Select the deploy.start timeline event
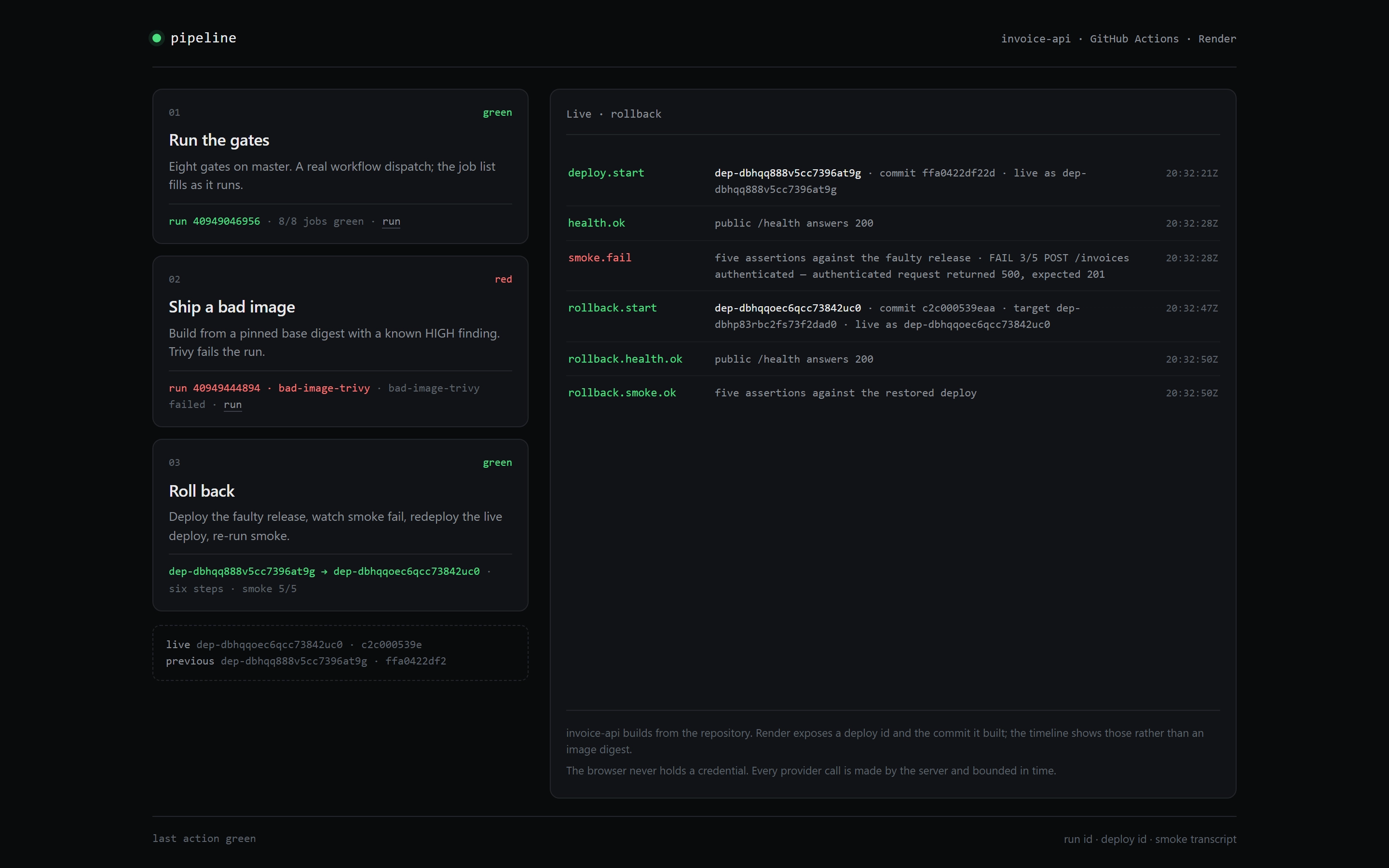The width and height of the screenshot is (1389, 868). click(x=893, y=181)
